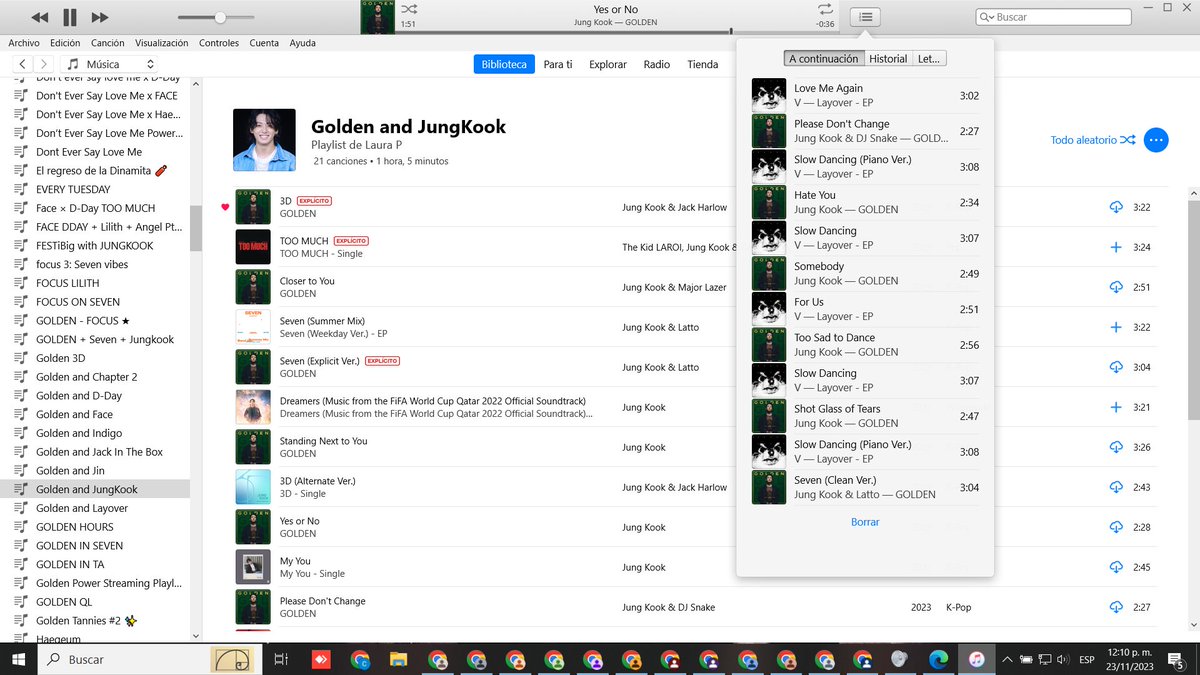Open Task View in the taskbar
Image resolution: width=1200 pixels, height=675 pixels.
click(281, 660)
